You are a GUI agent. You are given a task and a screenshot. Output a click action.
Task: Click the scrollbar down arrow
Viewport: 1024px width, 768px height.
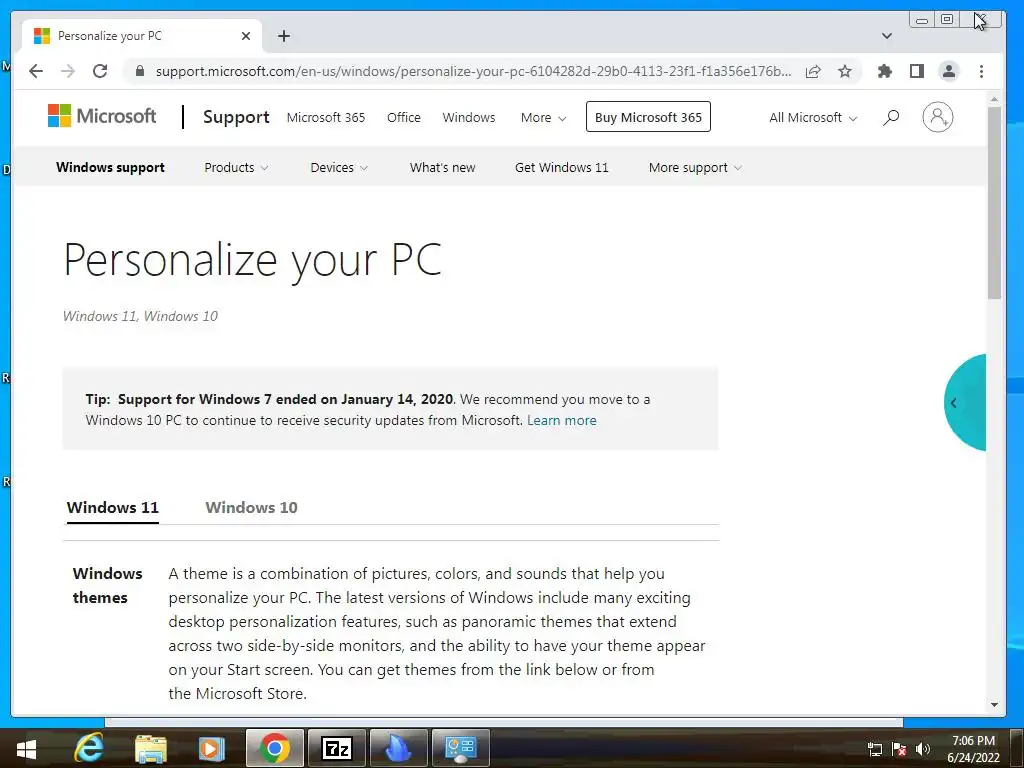tap(994, 705)
